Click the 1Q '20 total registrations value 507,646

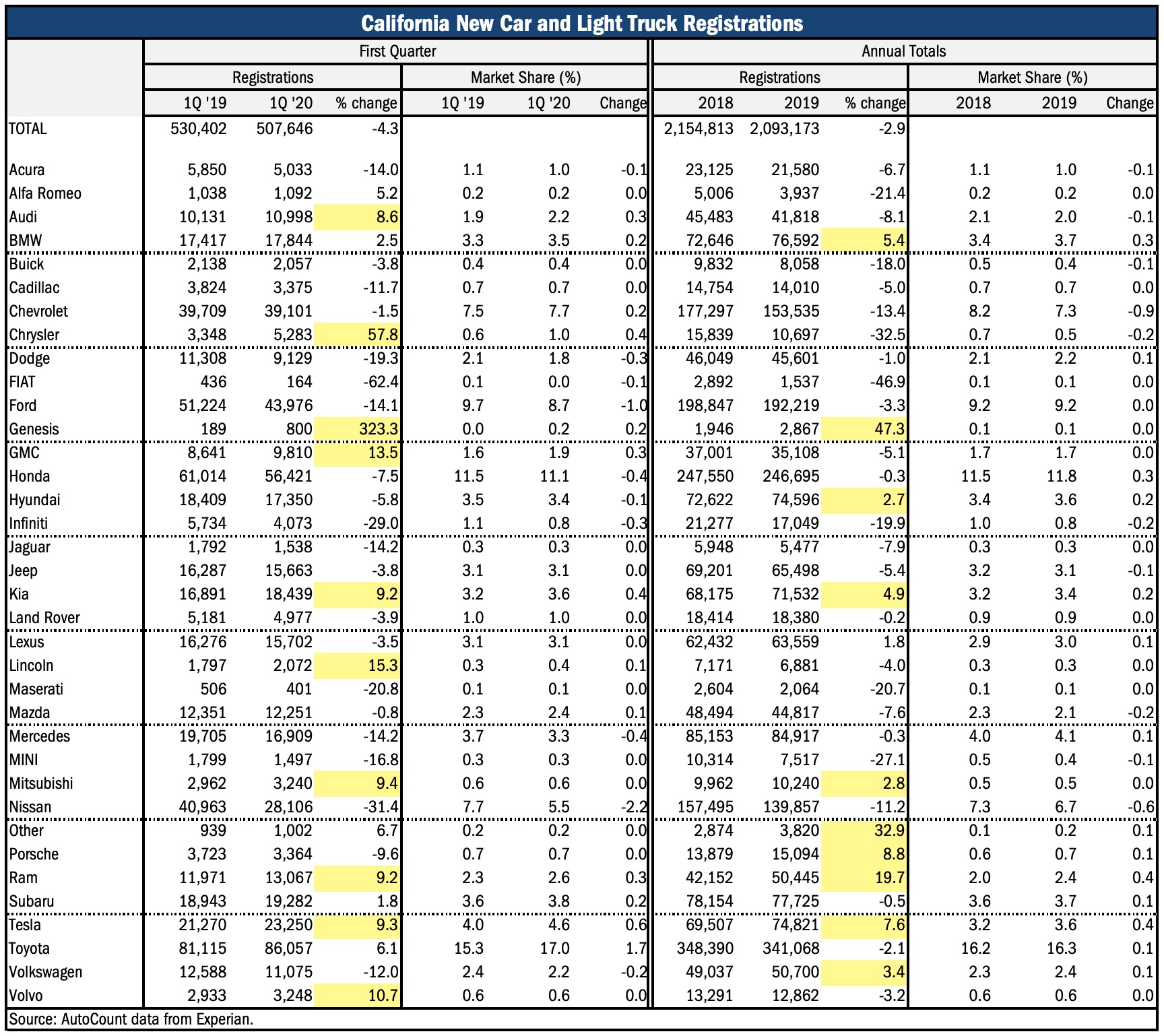point(284,129)
